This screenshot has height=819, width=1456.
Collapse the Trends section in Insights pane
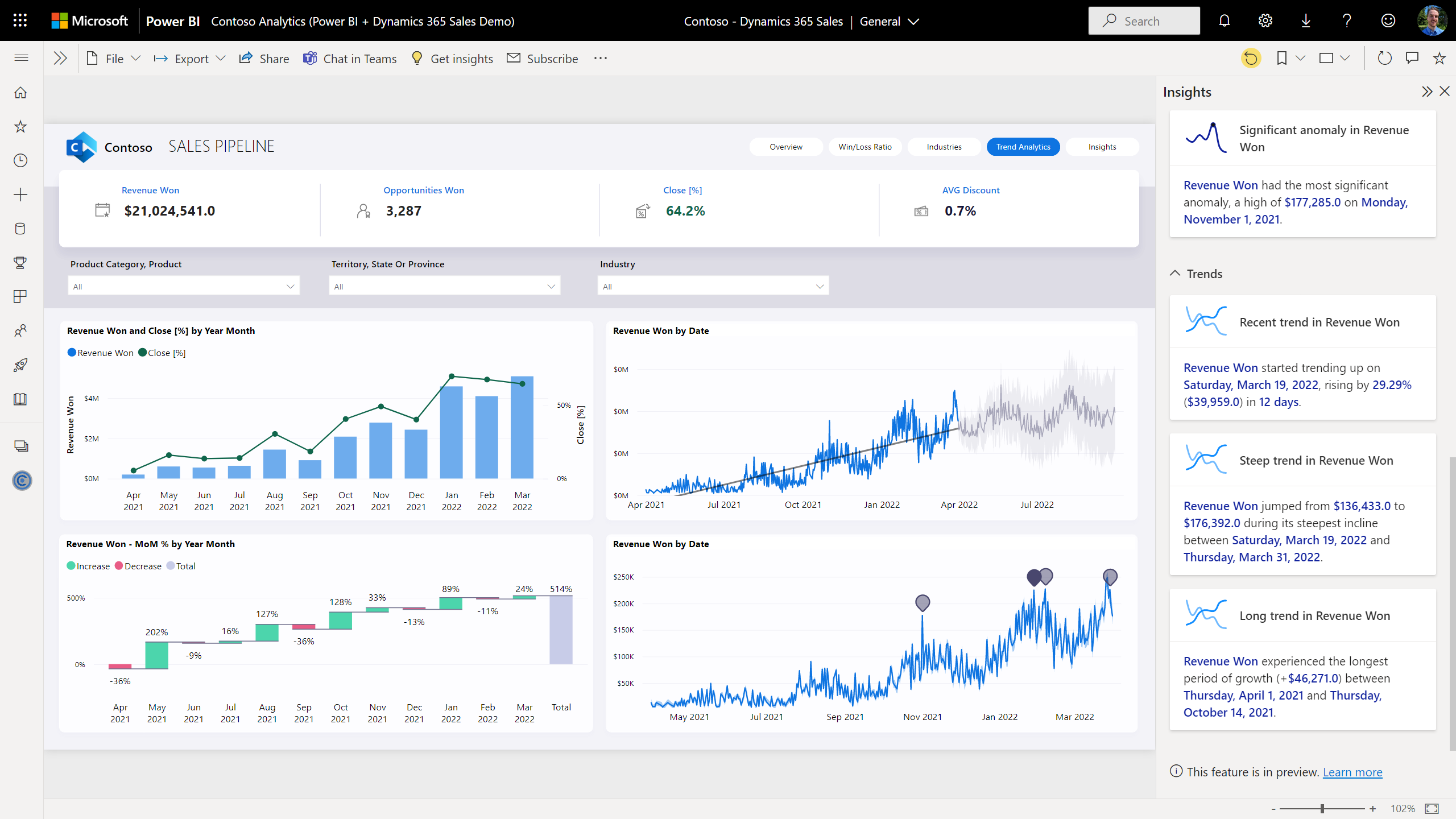pos(1175,273)
